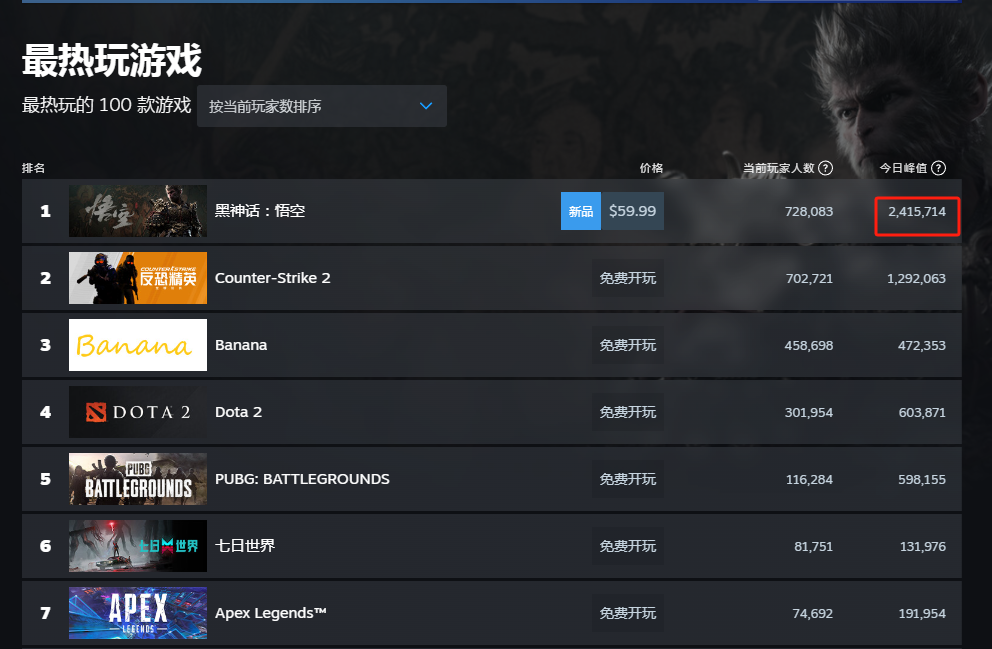Click peak value 598,155
992x649 pixels.
coord(922,480)
